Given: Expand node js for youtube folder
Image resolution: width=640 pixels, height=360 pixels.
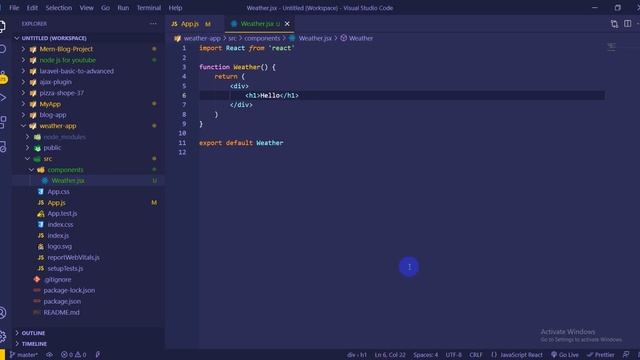Looking at the screenshot, I should tap(67, 60).
